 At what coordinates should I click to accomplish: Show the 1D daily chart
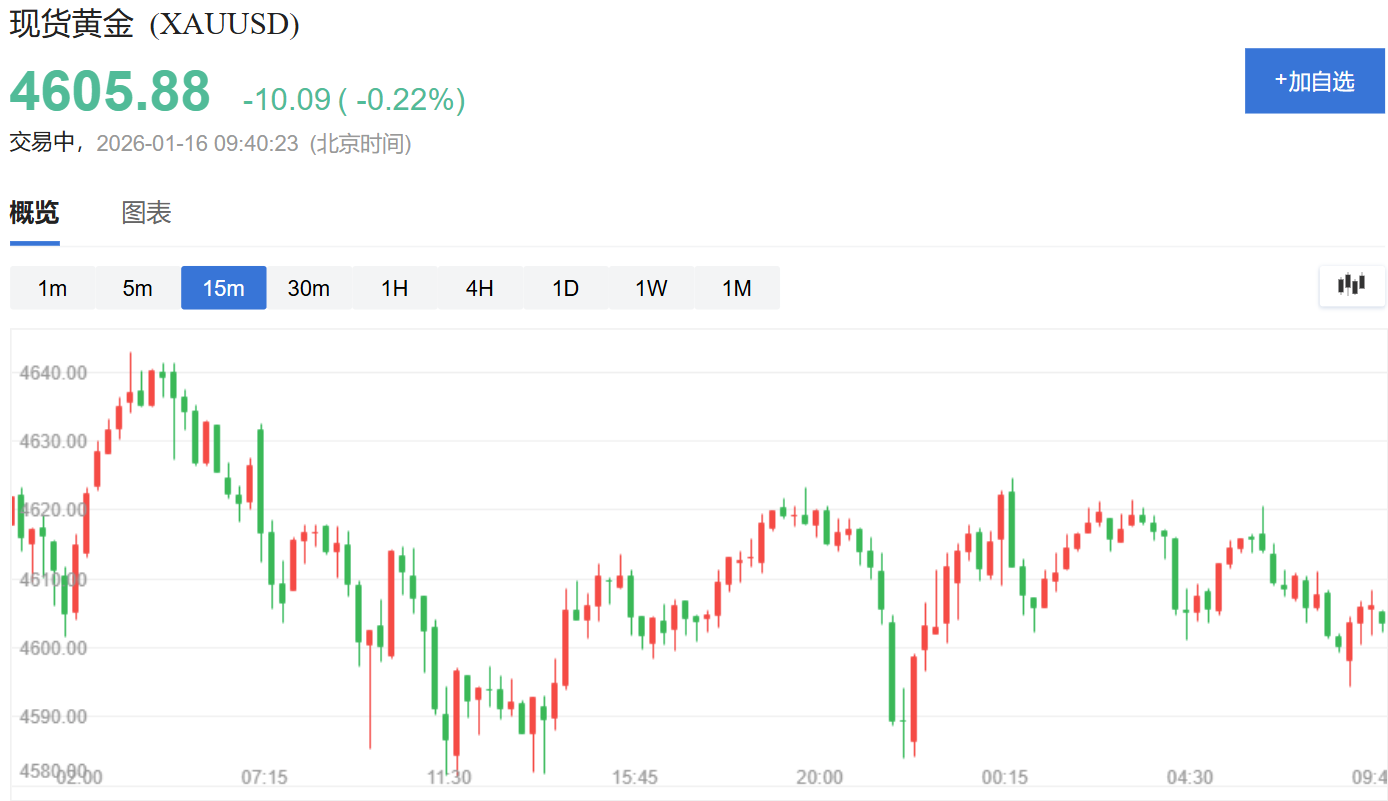tap(566, 288)
